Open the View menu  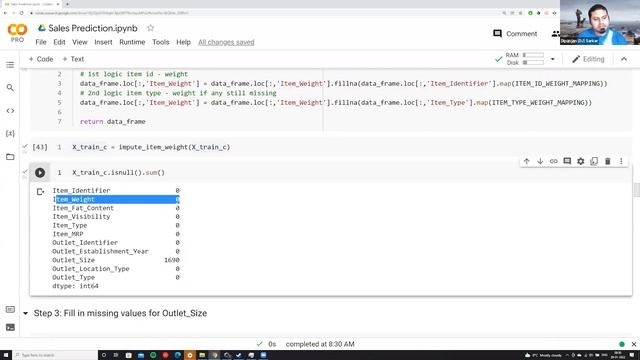(x=80, y=42)
